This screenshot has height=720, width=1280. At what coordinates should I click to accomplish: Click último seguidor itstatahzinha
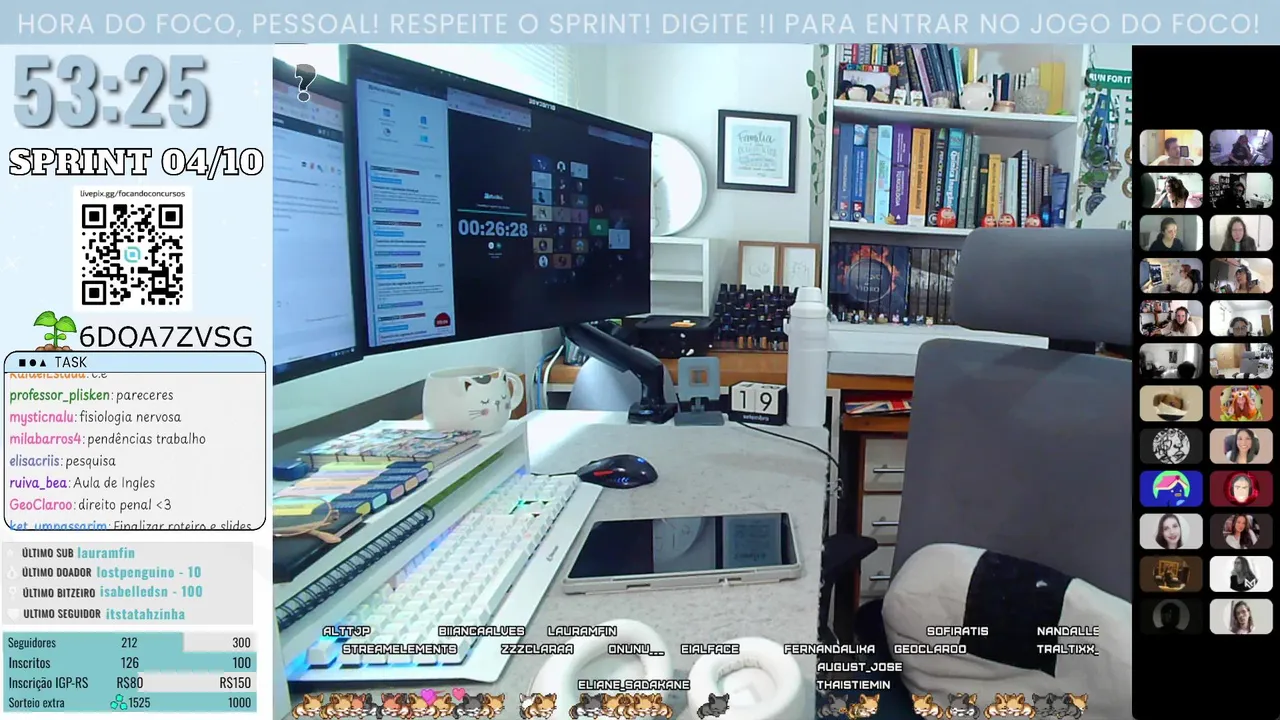(146, 614)
